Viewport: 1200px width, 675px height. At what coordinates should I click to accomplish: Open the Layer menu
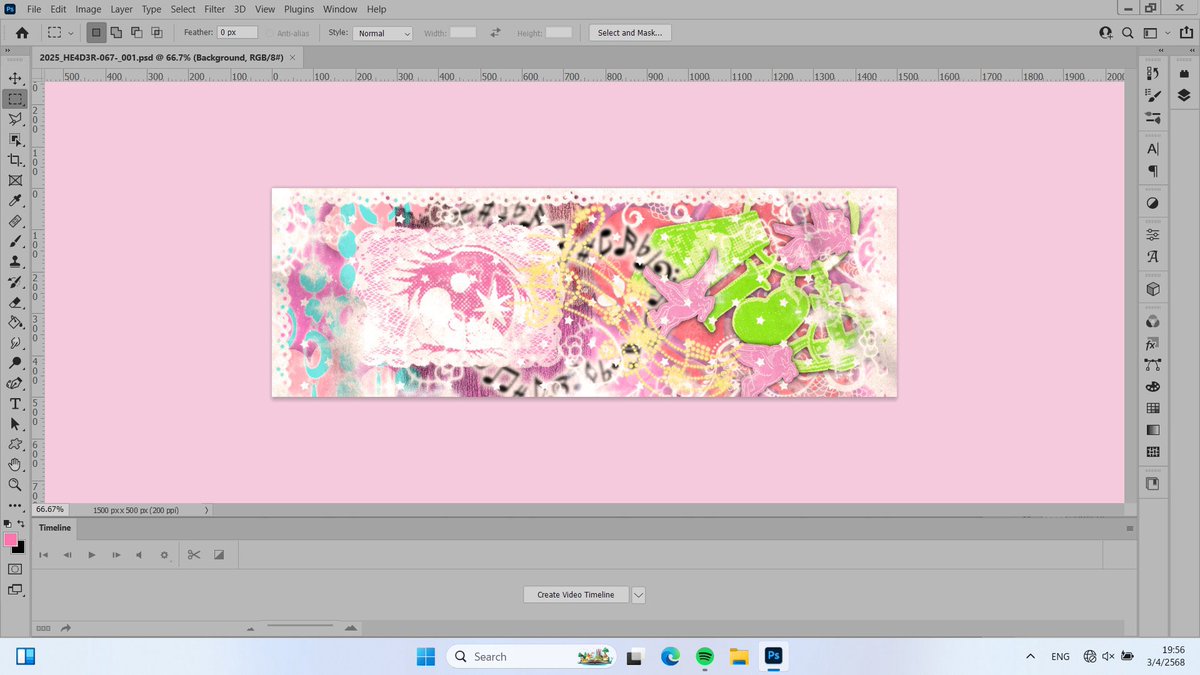click(x=121, y=9)
